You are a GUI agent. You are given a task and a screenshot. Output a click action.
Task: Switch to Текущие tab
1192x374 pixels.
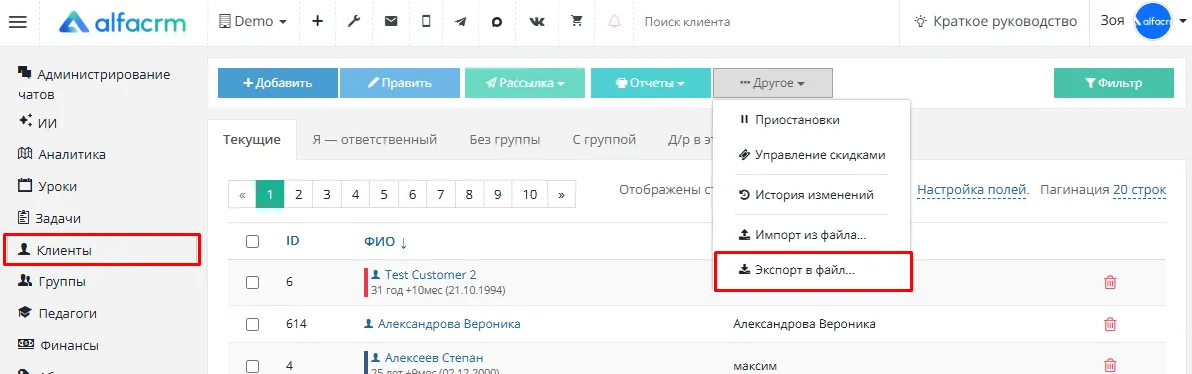tap(252, 140)
